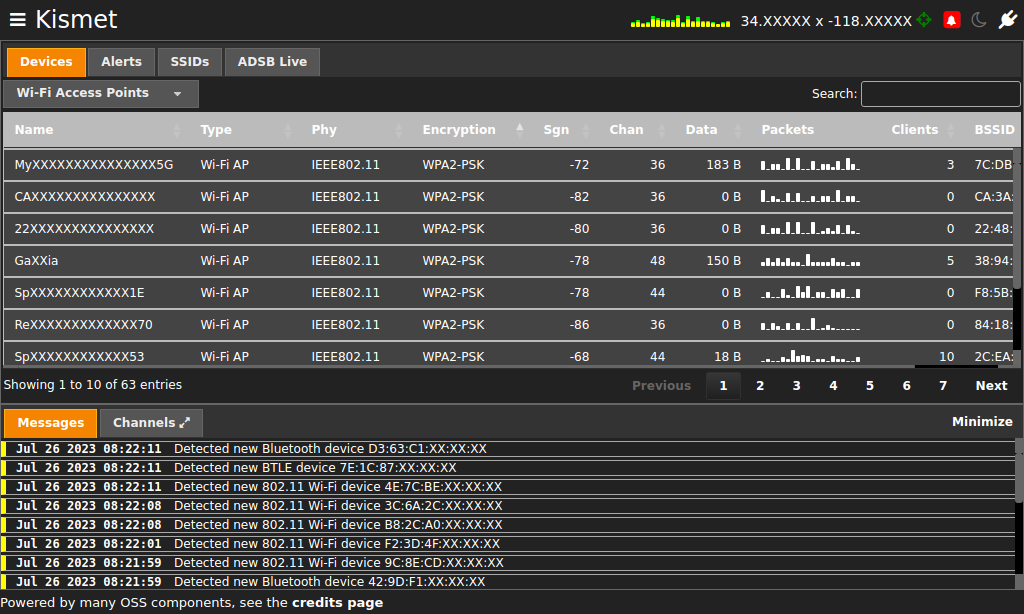The height and width of the screenshot is (614, 1024).
Task: Open the red alert bell notifications
Action: pos(952,20)
